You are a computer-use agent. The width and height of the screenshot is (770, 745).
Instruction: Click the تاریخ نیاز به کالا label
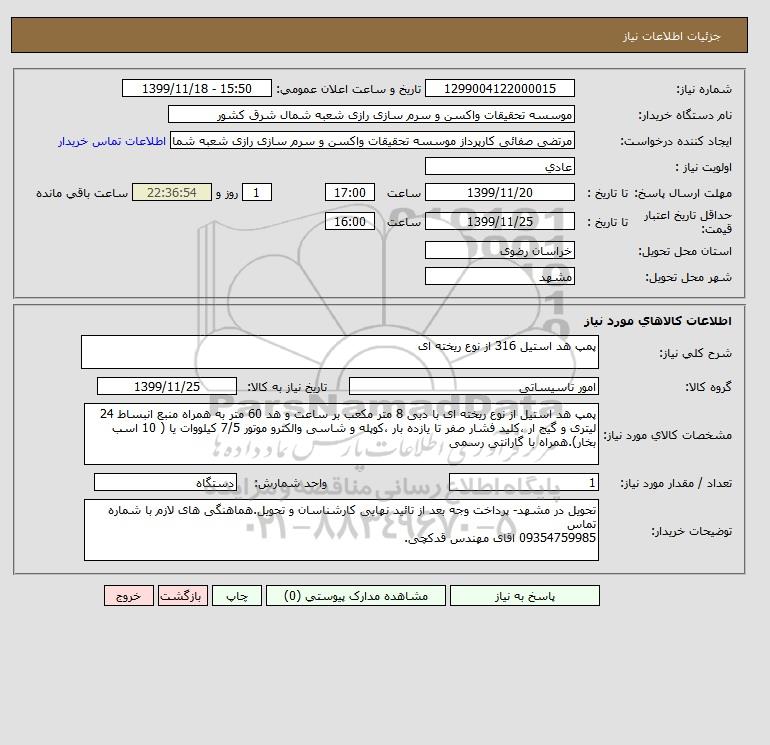(x=287, y=387)
